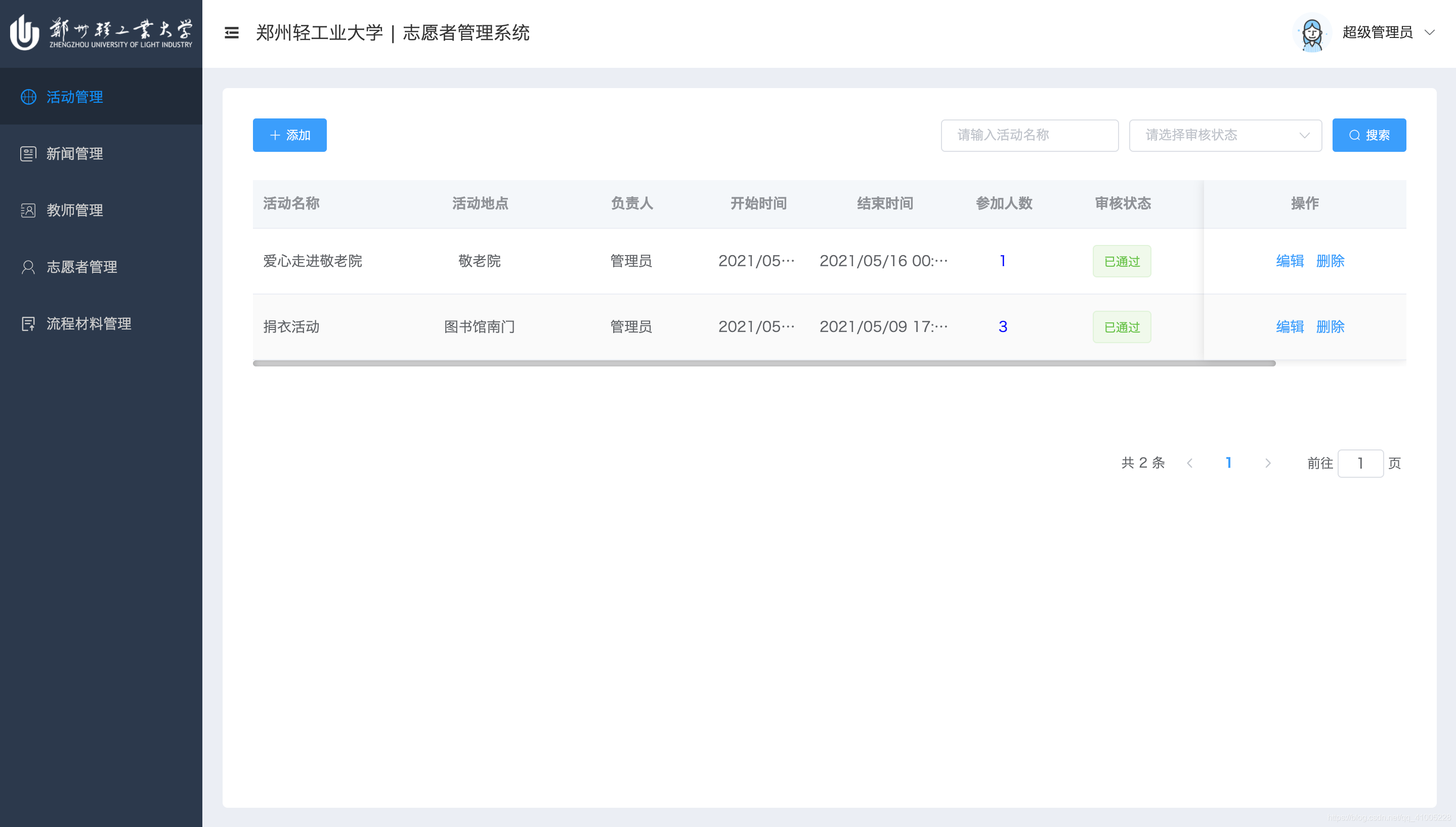Focus the 请输入活动名称 input field
The width and height of the screenshot is (1456, 827).
(x=1029, y=135)
